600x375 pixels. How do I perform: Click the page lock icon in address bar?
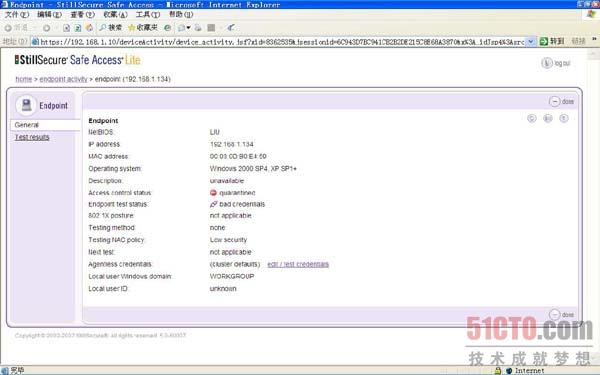pos(35,42)
